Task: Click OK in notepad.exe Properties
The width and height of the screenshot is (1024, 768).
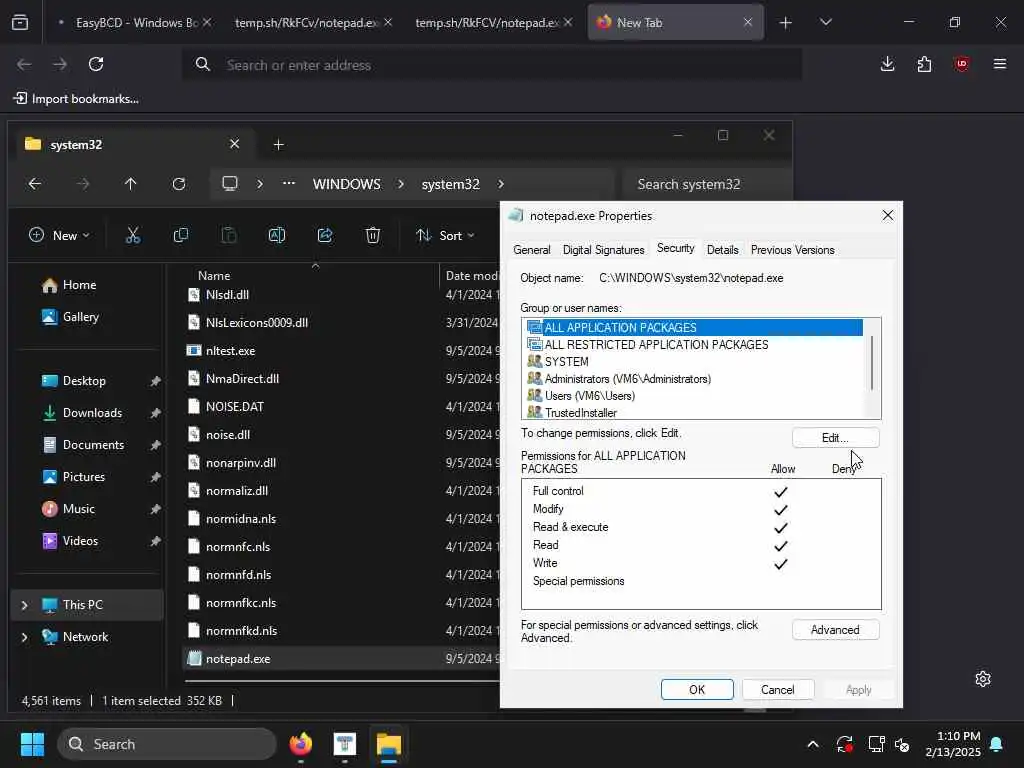Action: (697, 690)
